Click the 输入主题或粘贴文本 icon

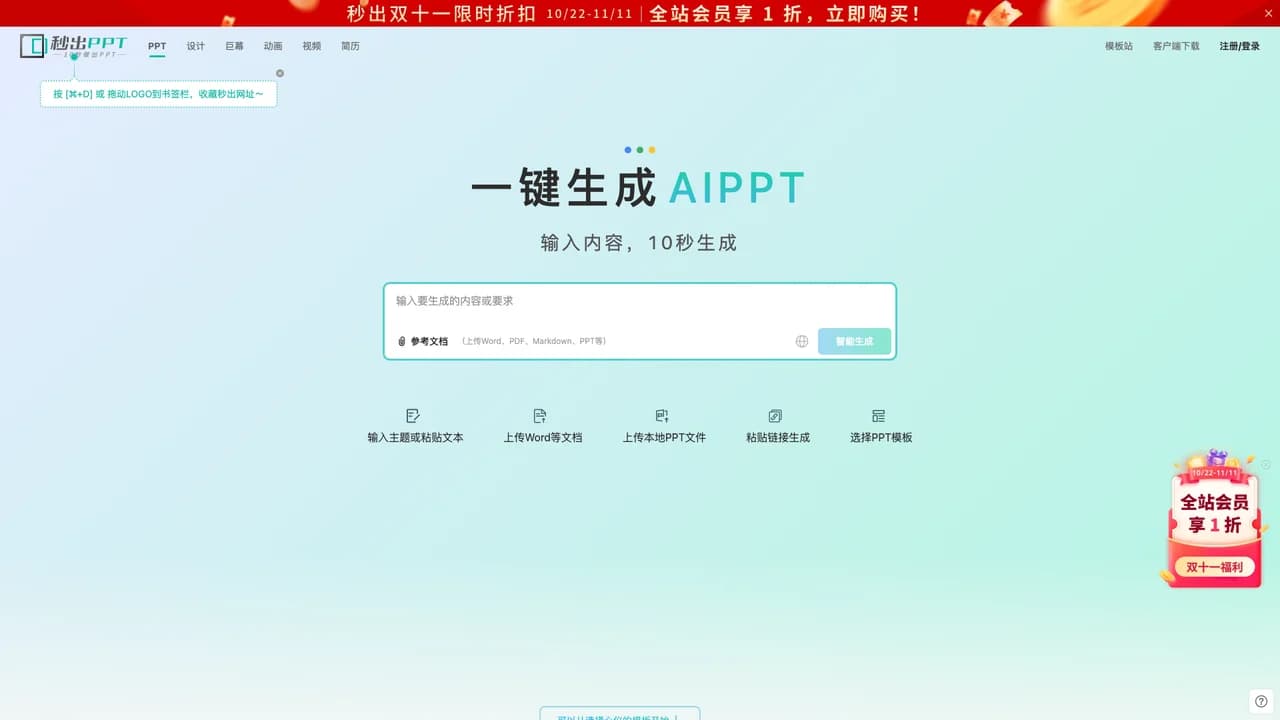pos(413,416)
